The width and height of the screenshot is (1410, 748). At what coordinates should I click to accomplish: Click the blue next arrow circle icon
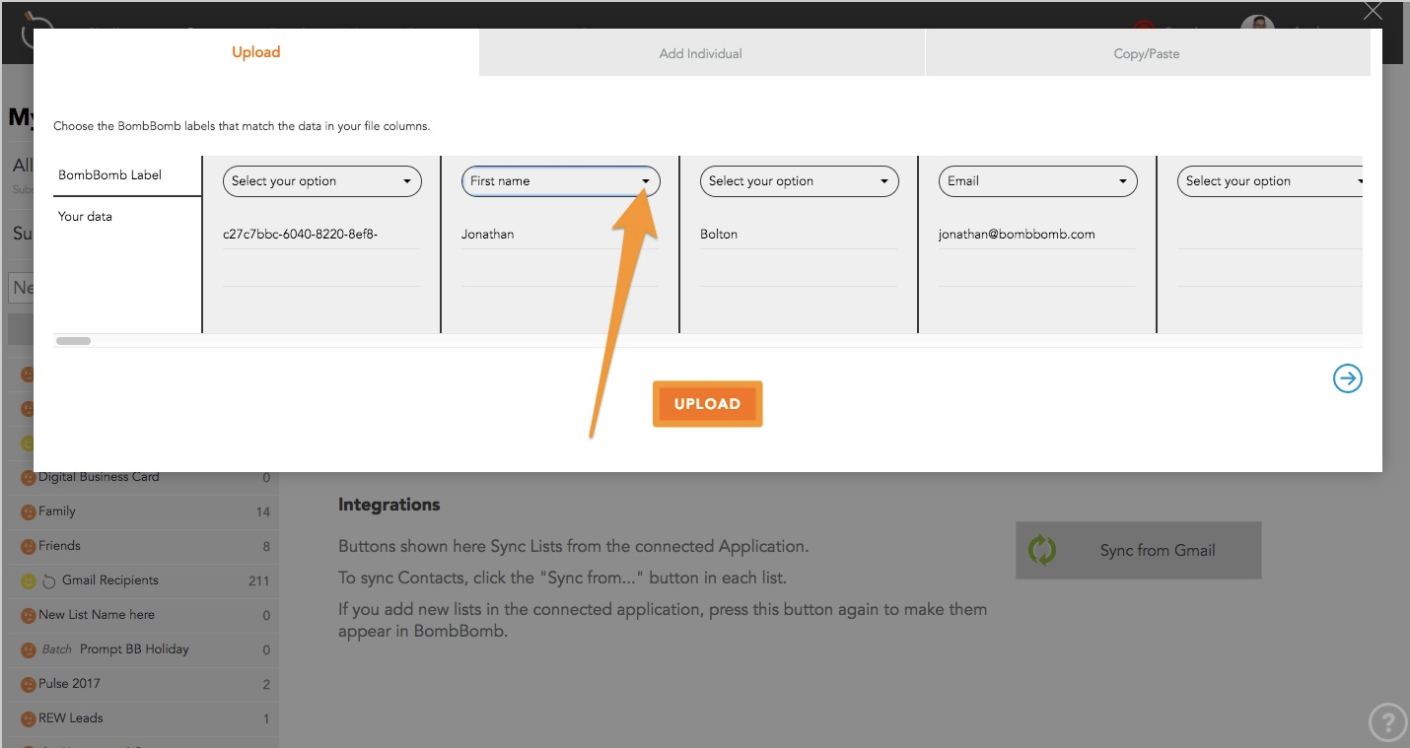pos(1348,378)
